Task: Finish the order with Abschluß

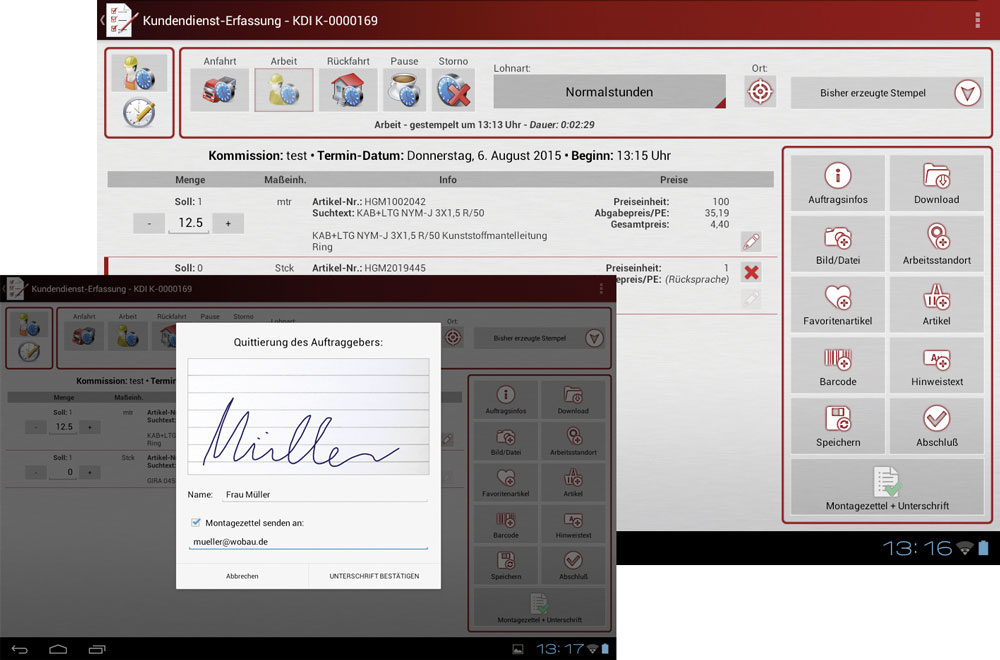Action: click(x=936, y=425)
